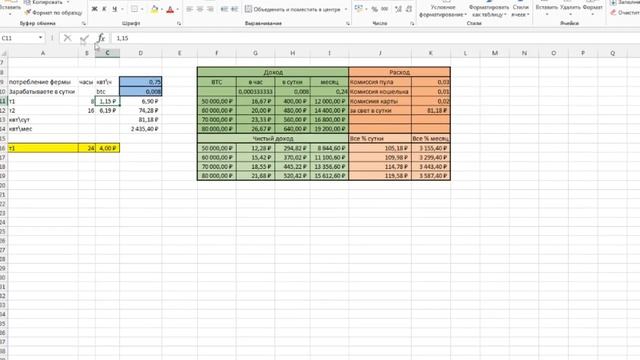Image resolution: width=640 pixels, height=360 pixels.
Task: Open Format as Table (Форматировать как таблицу) menu
Action: click(x=488, y=10)
